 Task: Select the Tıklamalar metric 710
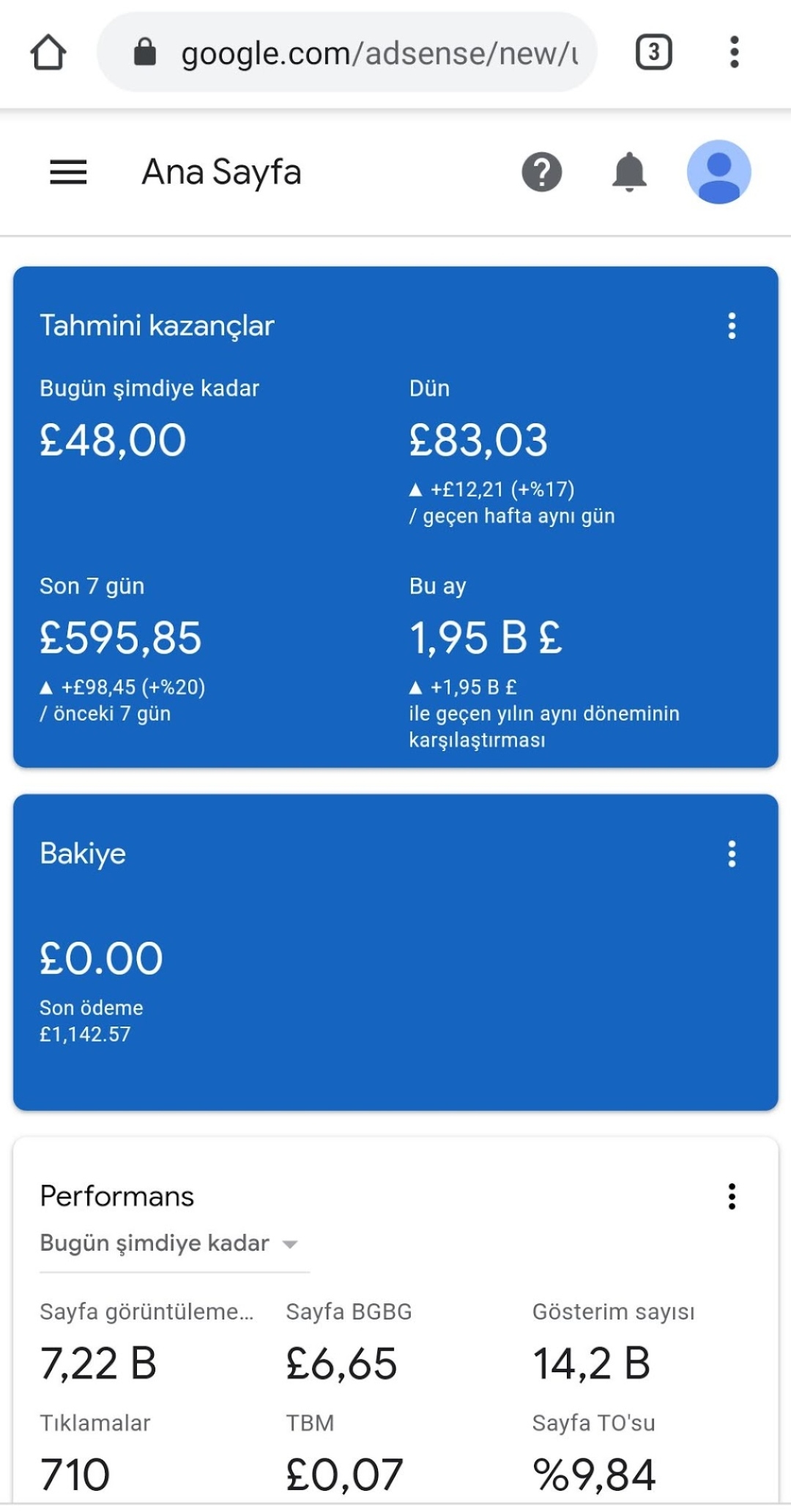75,1474
